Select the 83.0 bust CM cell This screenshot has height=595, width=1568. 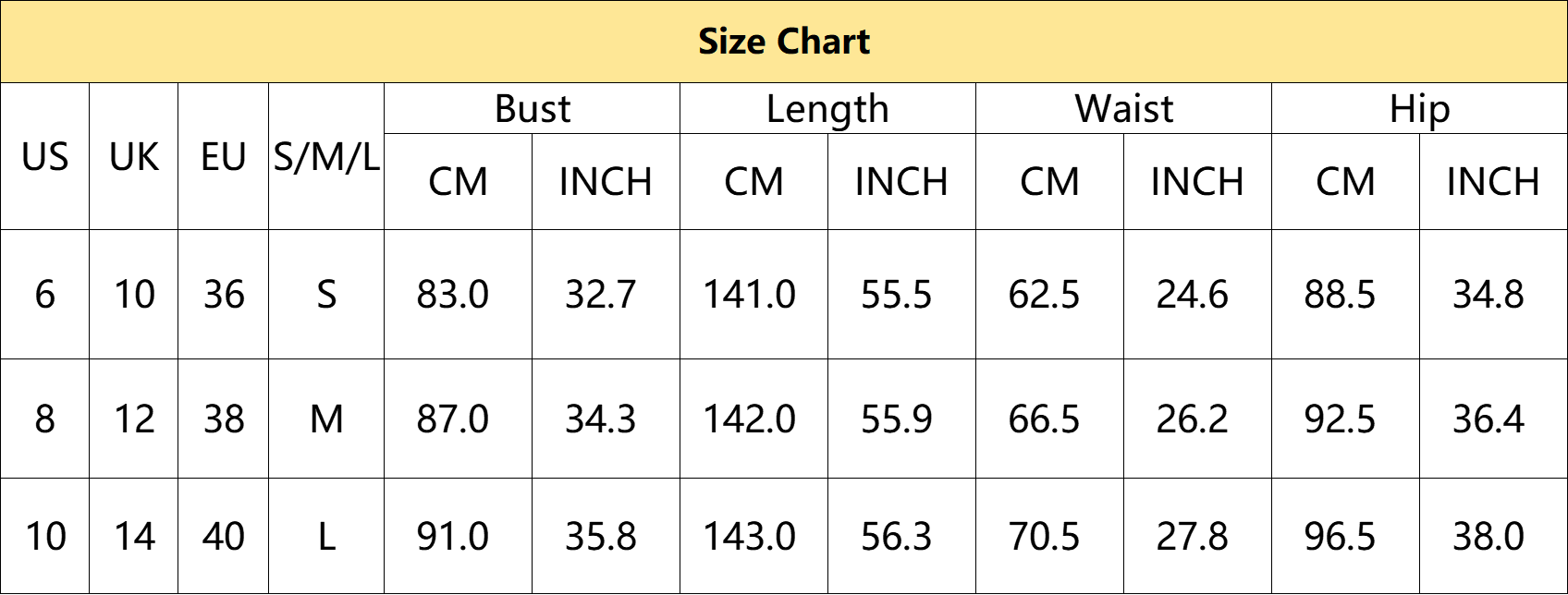coord(459,295)
